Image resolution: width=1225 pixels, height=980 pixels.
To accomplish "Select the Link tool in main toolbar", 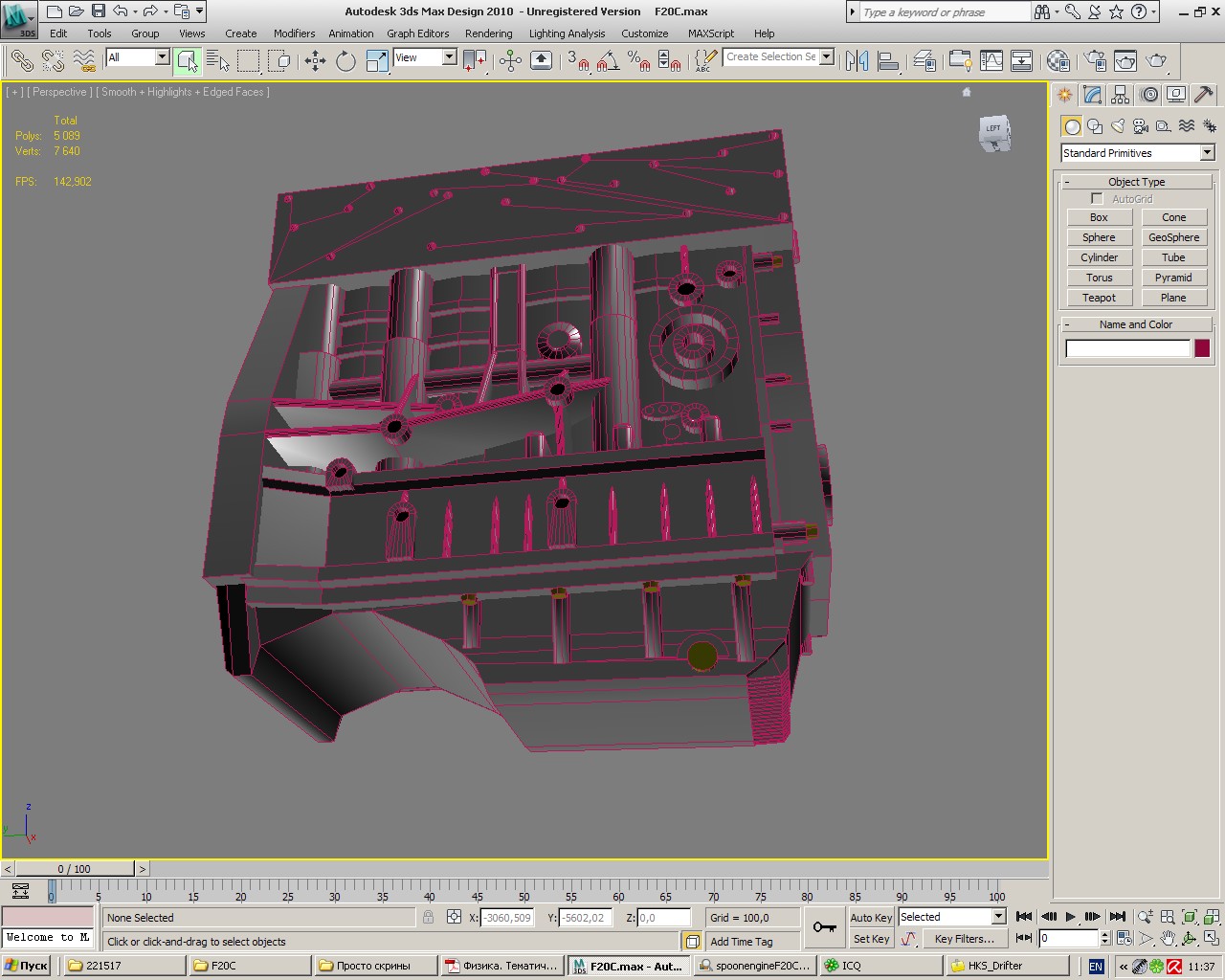I will click(21, 61).
